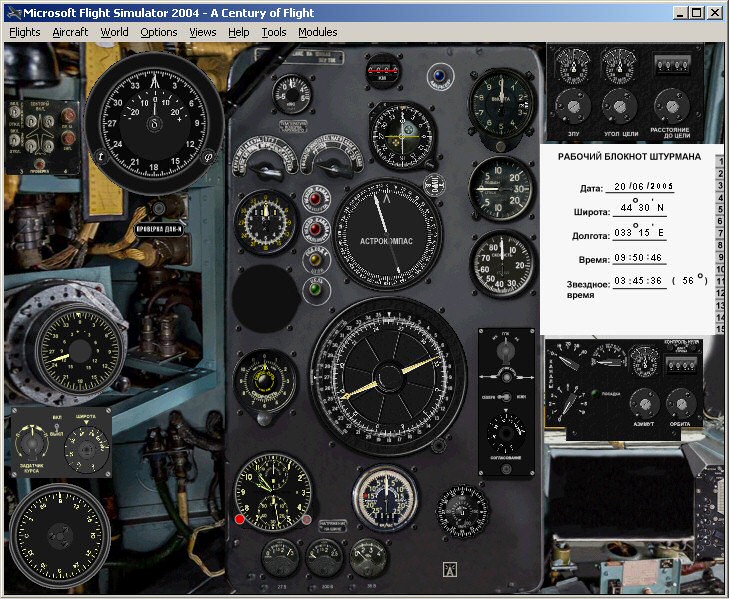Turn the ГПК mode selector knob

[505, 352]
